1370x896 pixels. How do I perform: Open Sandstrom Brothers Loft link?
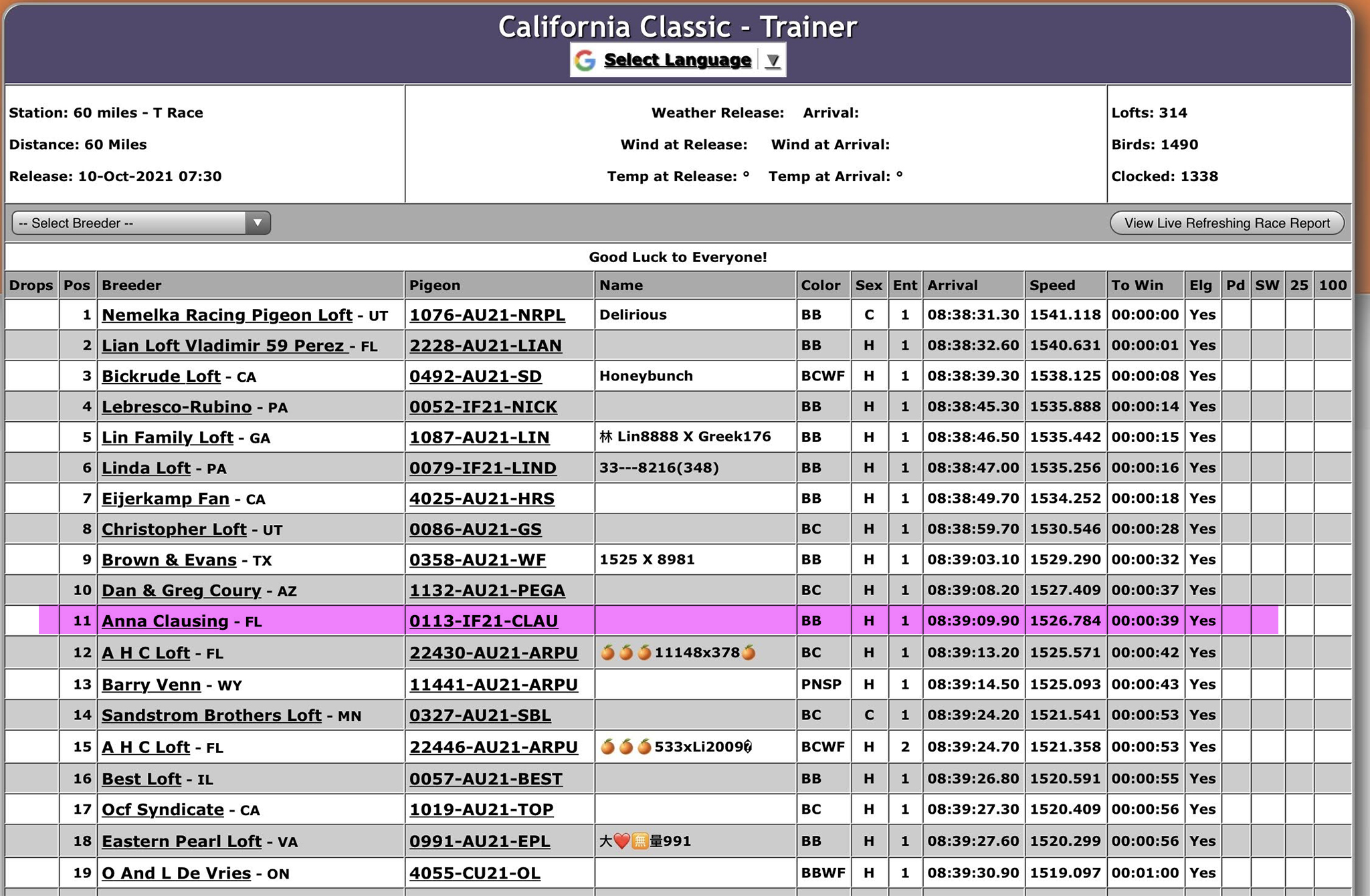pyautogui.click(x=211, y=715)
